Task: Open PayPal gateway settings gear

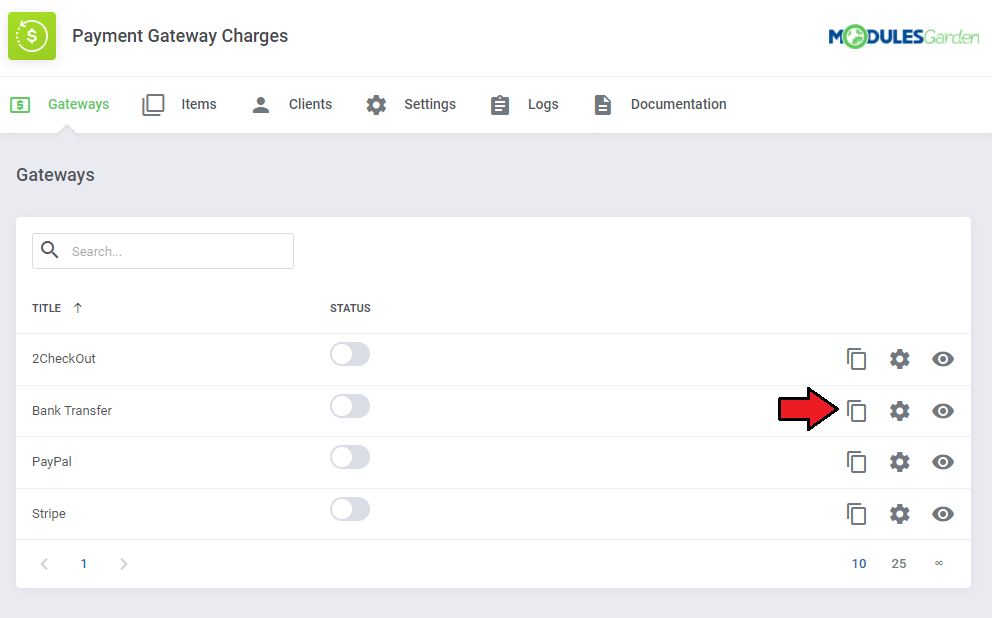Action: click(900, 462)
